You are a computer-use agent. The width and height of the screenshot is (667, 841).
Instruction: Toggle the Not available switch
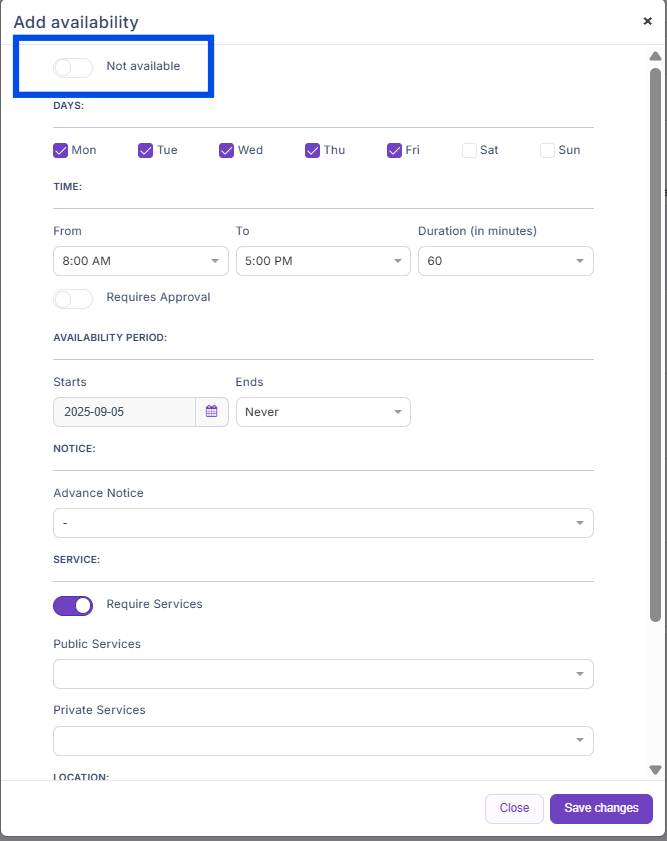pos(73,67)
